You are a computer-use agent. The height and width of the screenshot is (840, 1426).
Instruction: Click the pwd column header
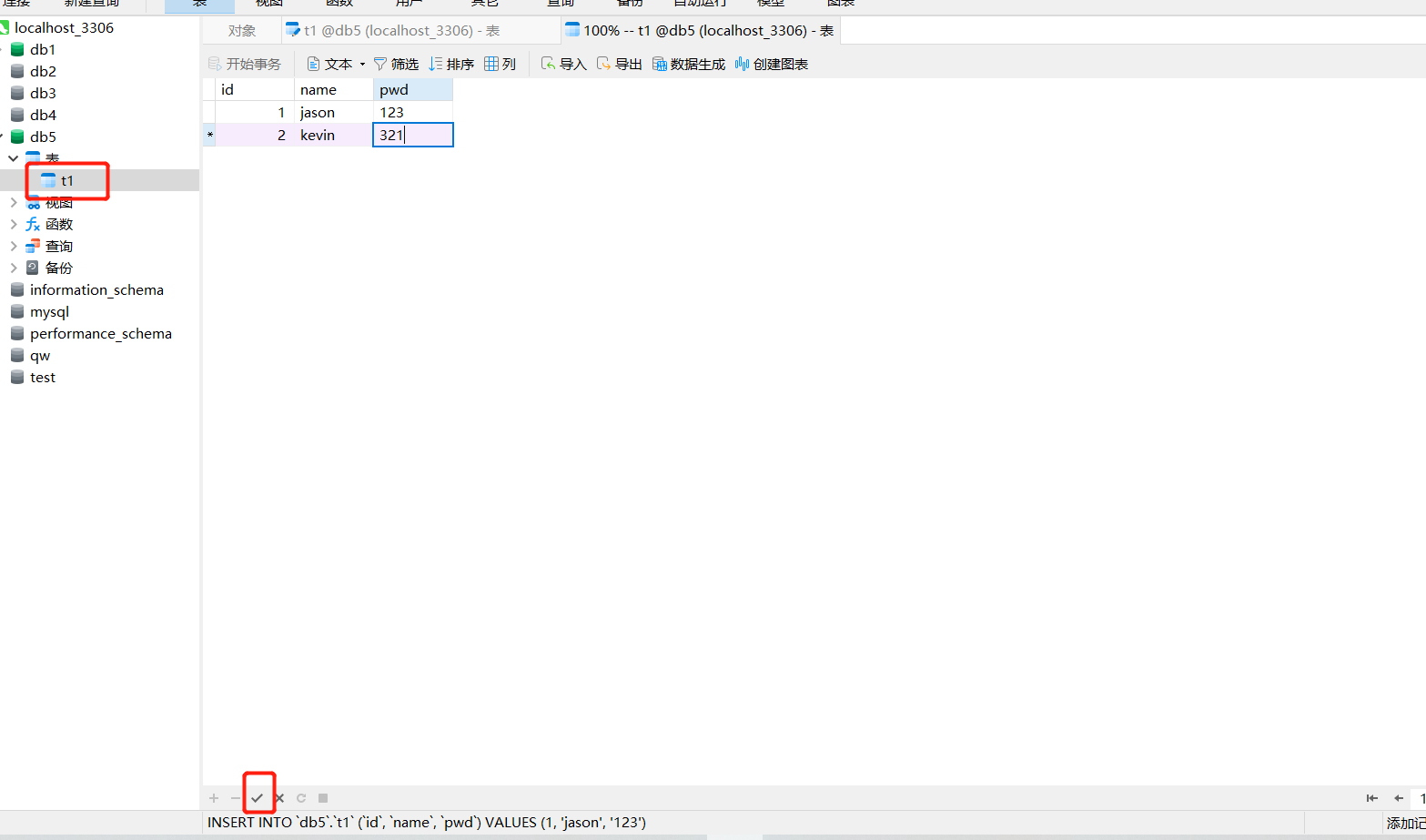[x=413, y=89]
